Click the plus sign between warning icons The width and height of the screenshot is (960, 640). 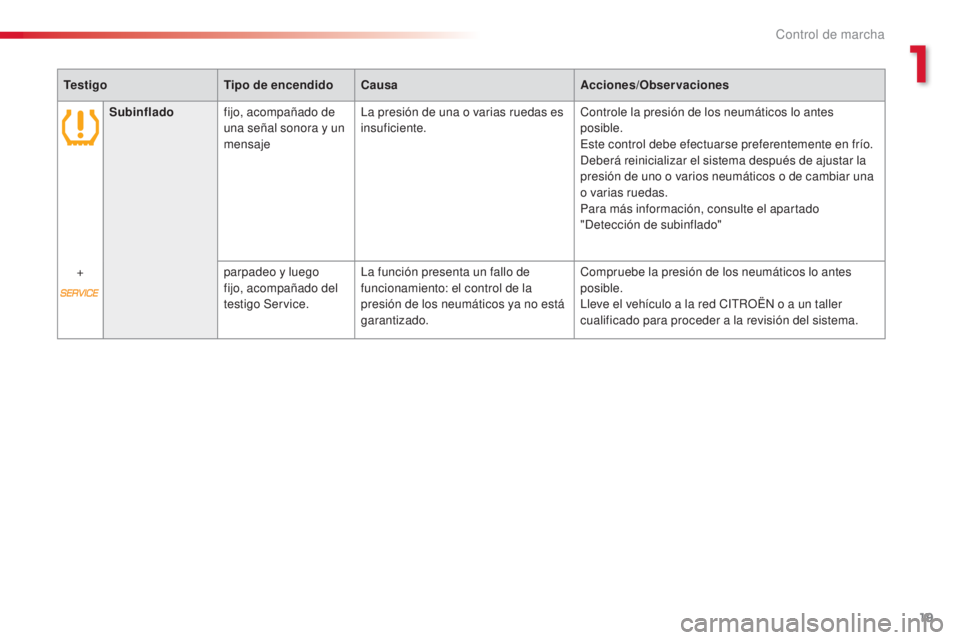click(80, 272)
